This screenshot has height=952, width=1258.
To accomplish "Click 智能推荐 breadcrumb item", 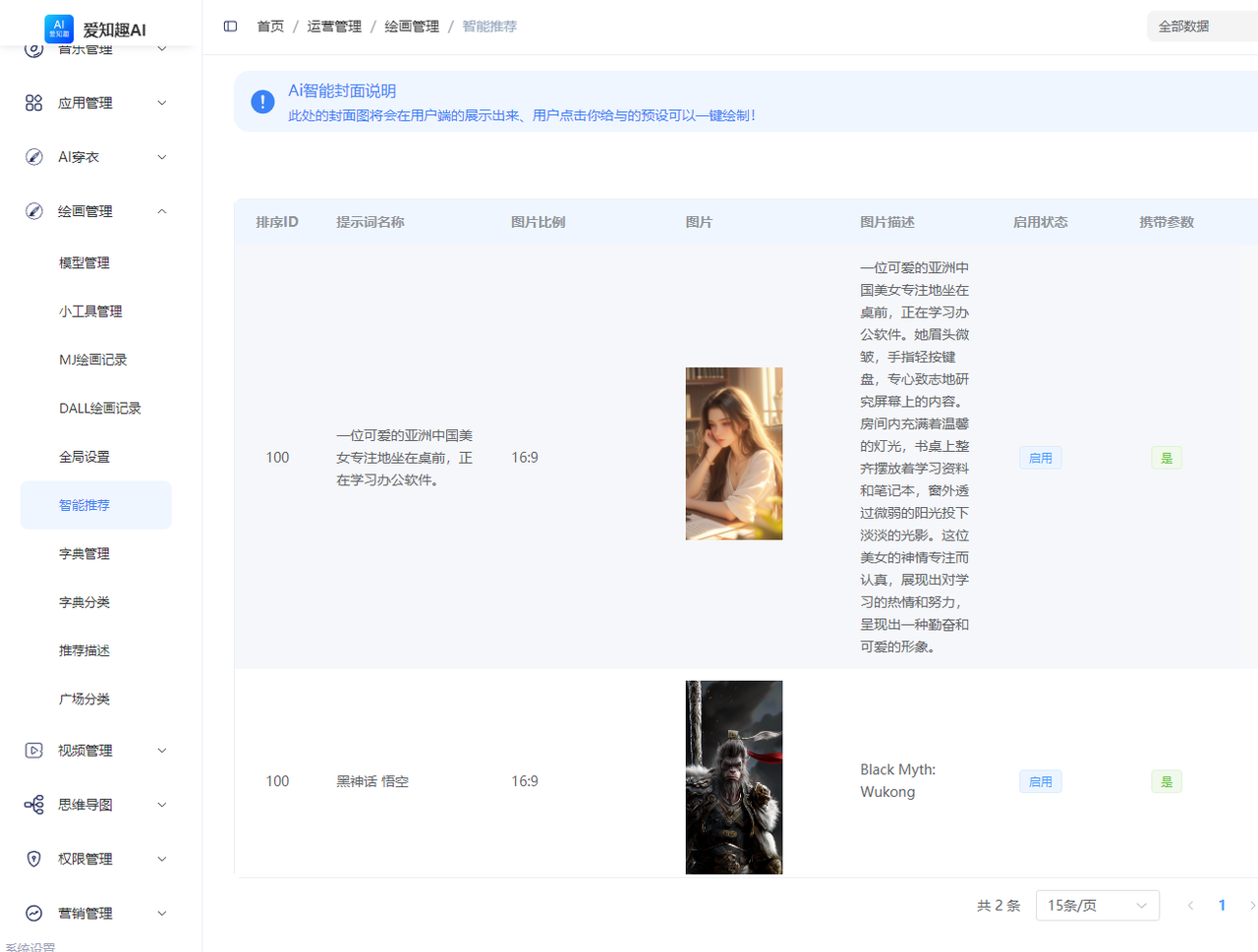I will point(489,27).
